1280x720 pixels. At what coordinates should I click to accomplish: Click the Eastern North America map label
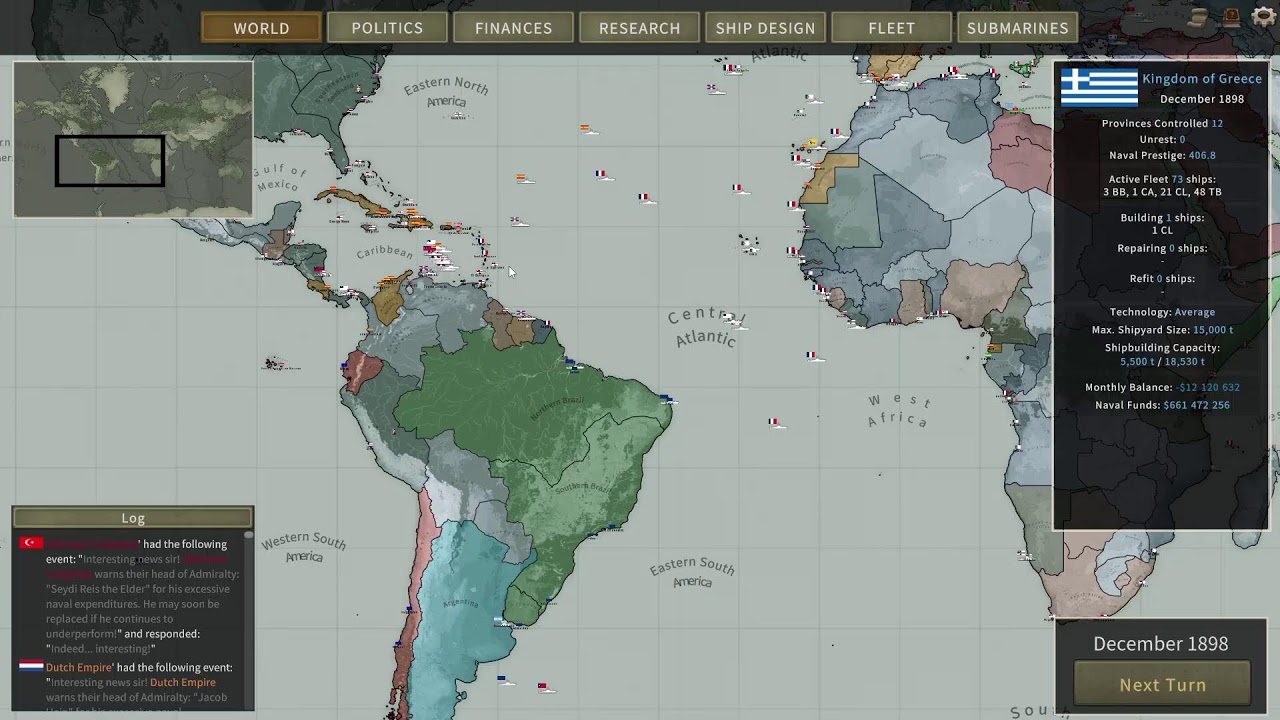pos(446,92)
